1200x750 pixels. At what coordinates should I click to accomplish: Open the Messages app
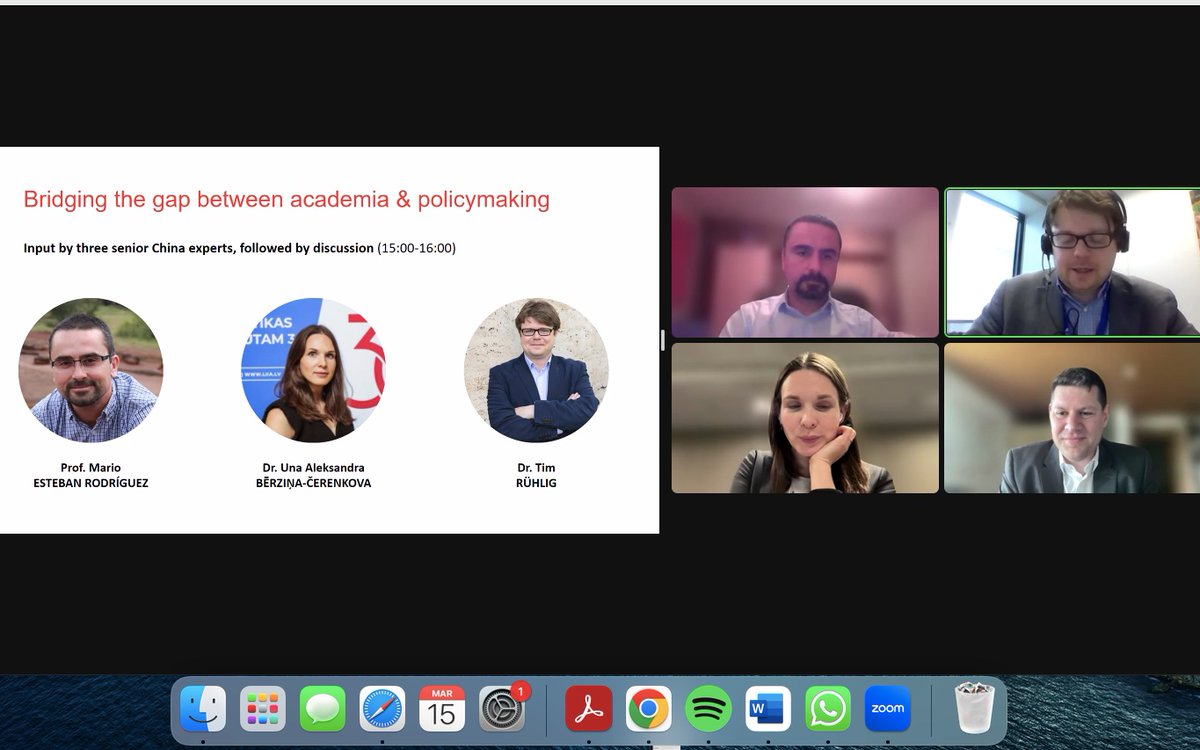(321, 708)
